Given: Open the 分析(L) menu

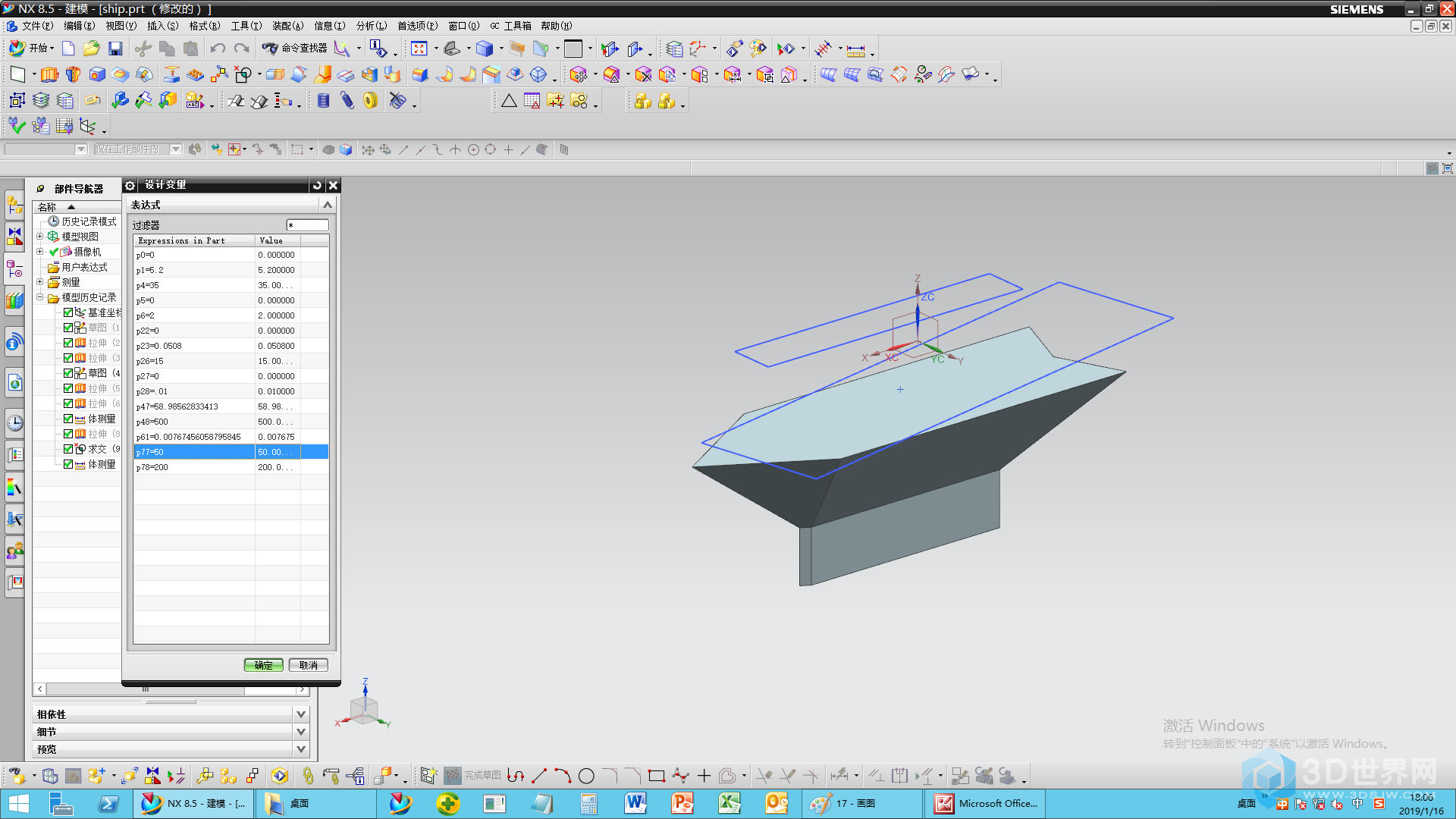Looking at the screenshot, I should click(x=371, y=26).
